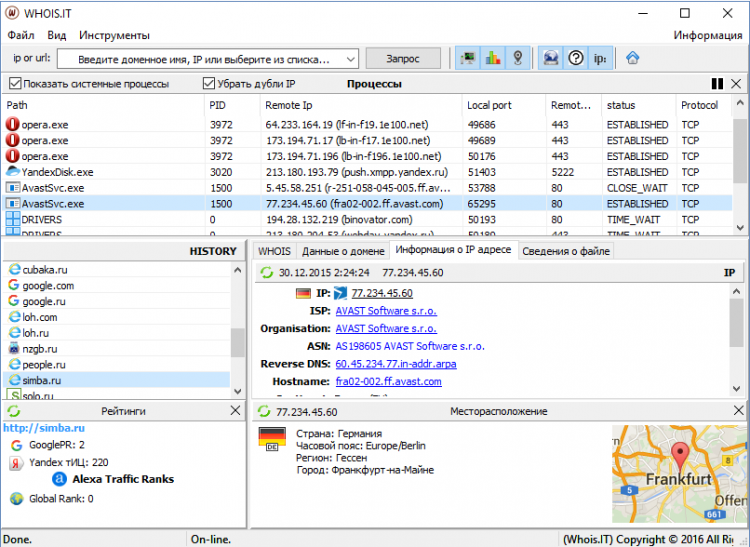Screen dimensions: 750x547
Task: Toggle 'Убрать дубли IP' checkbox
Action: [209, 84]
